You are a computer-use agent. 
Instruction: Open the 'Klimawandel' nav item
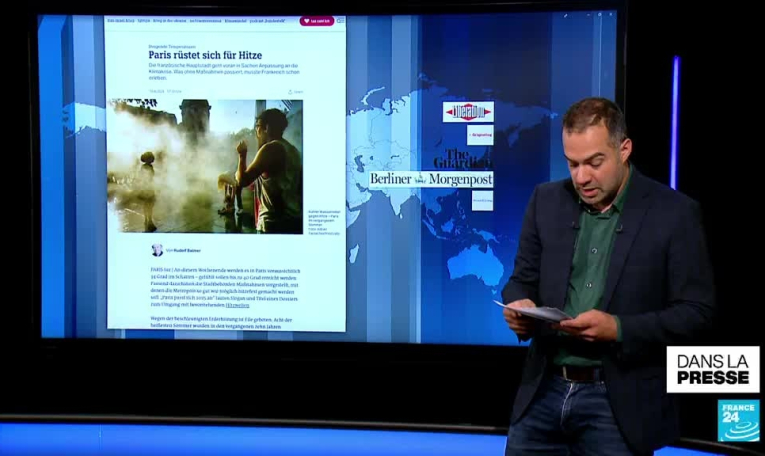pos(236,21)
